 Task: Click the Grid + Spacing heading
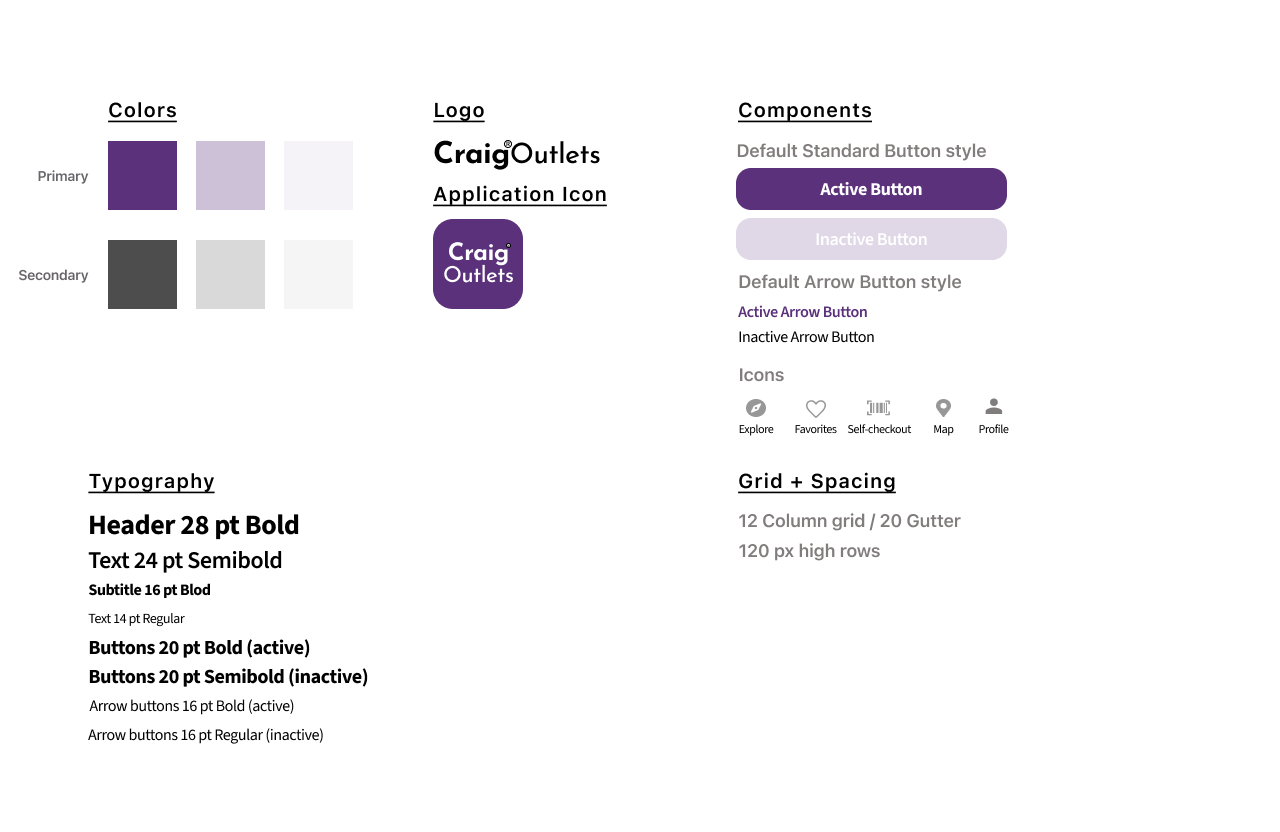(x=817, y=481)
